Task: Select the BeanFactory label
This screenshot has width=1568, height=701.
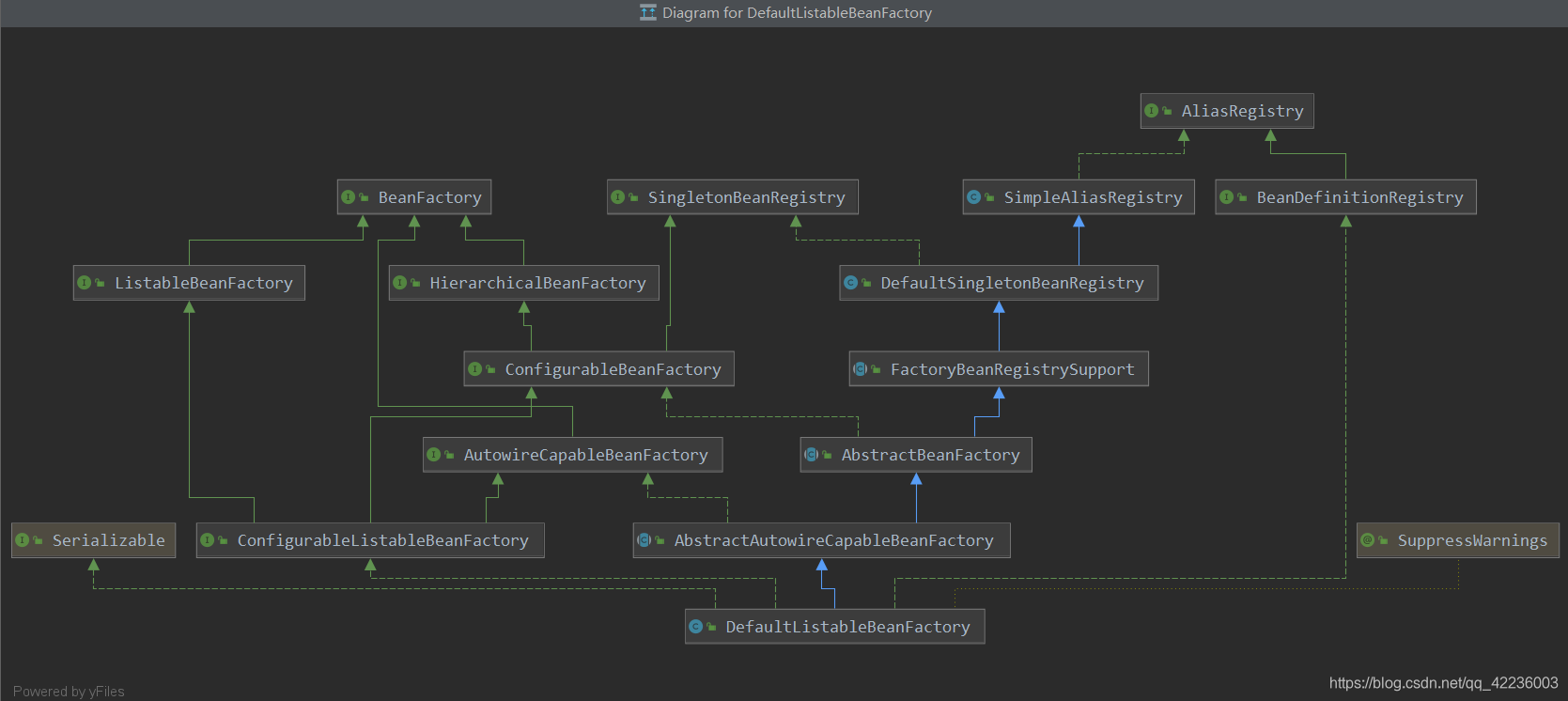Action: (429, 197)
